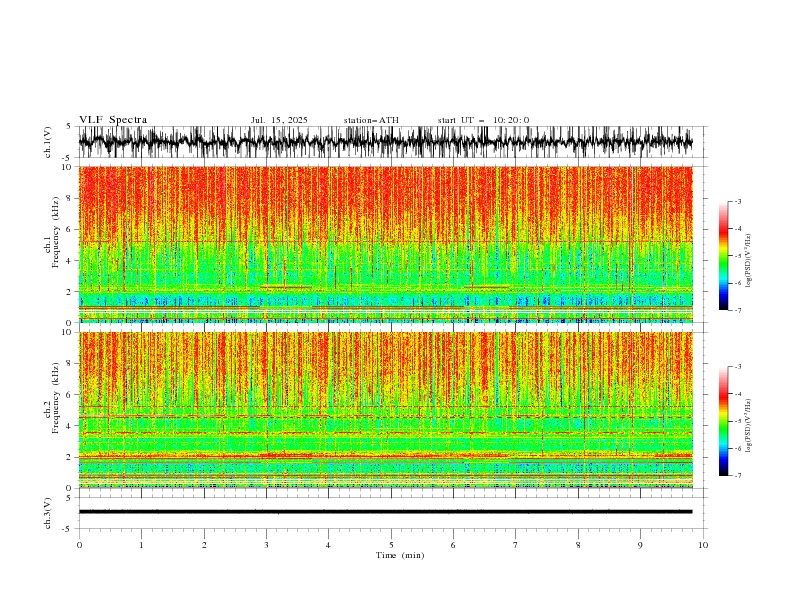The image size is (792, 612).
Task: Click inside the ch.1 frequency spectrogram
Action: coord(385,244)
